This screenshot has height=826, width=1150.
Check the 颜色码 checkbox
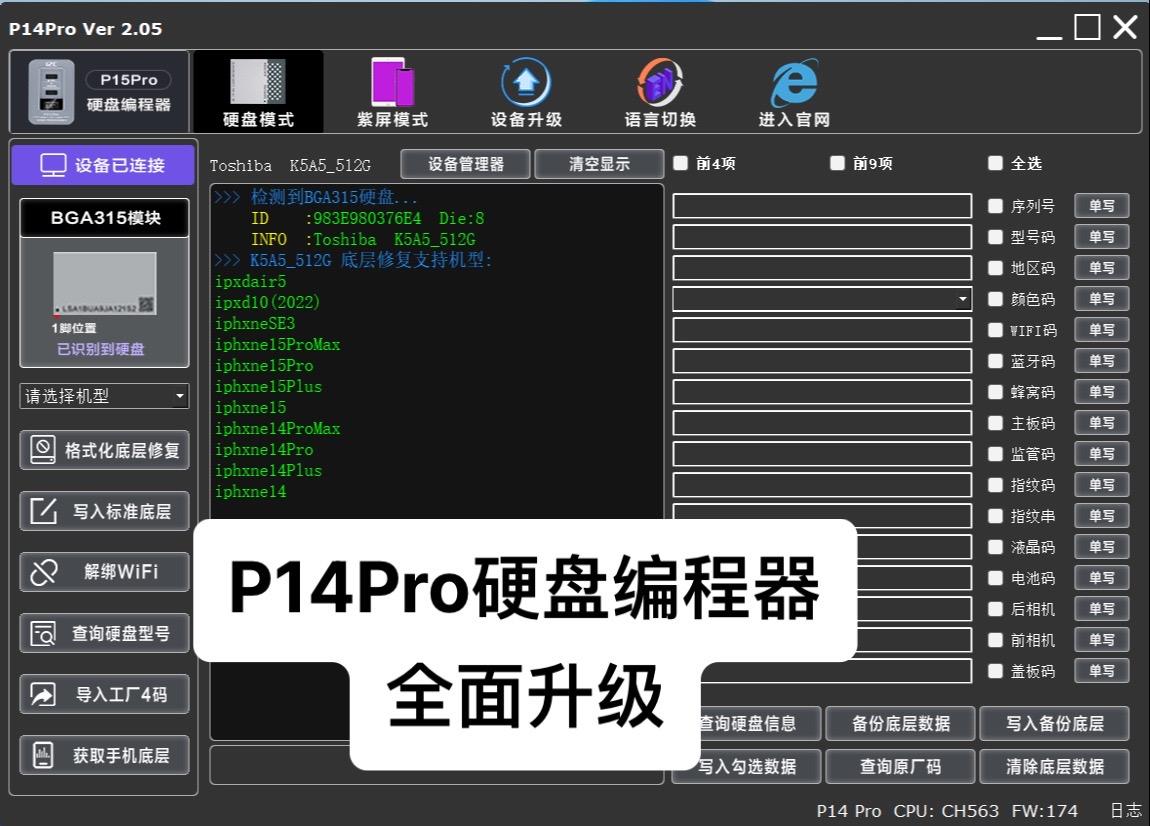point(995,299)
